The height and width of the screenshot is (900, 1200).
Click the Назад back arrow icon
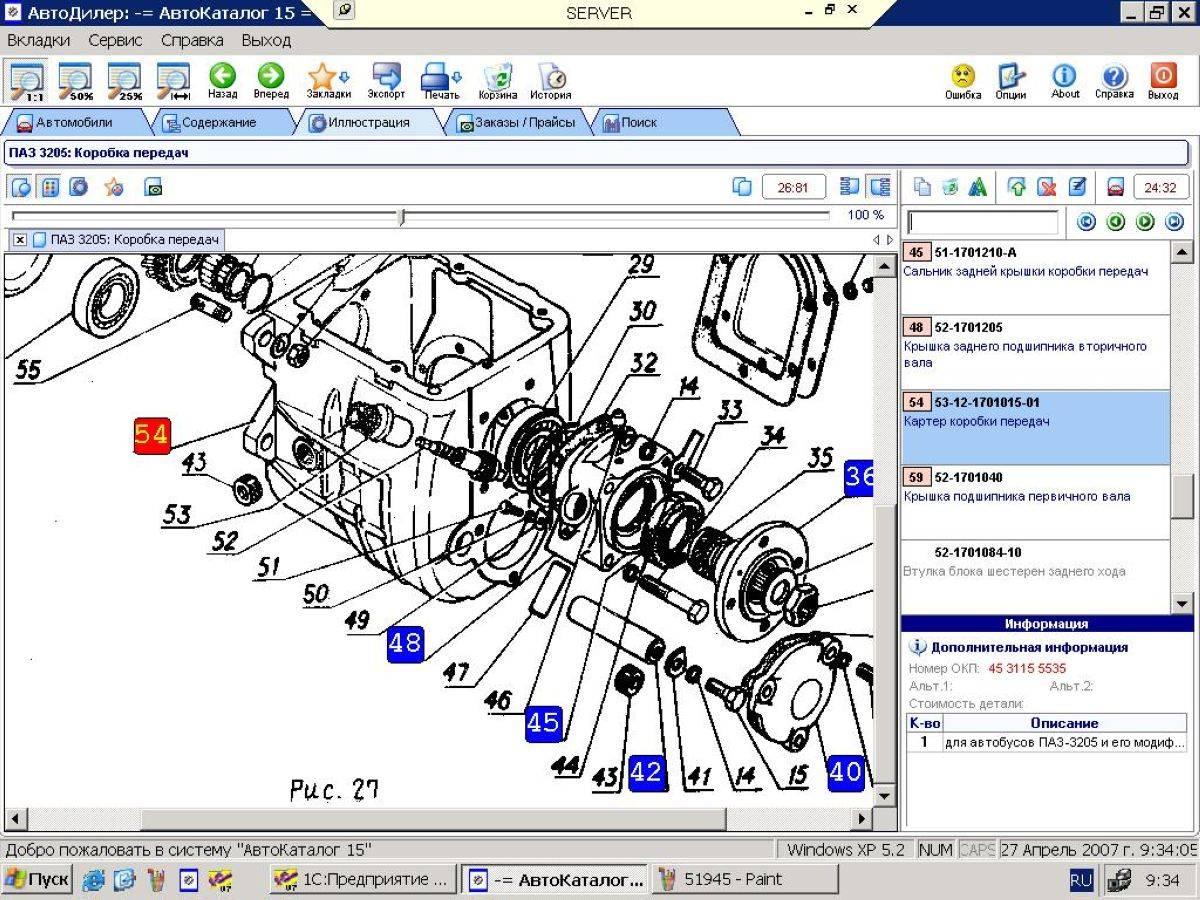pyautogui.click(x=222, y=76)
